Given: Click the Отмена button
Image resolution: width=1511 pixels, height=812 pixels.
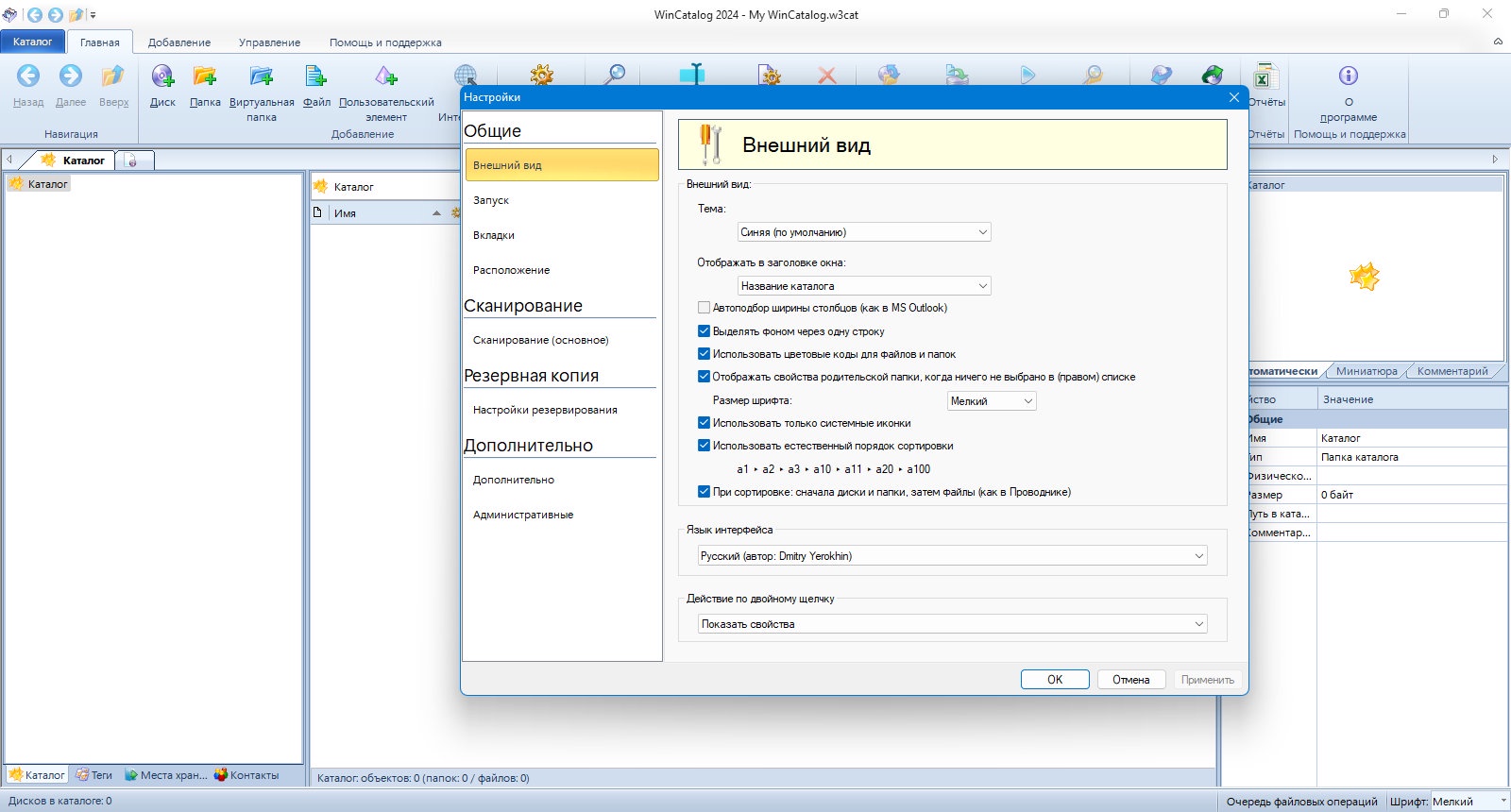Looking at the screenshot, I should (1131, 680).
